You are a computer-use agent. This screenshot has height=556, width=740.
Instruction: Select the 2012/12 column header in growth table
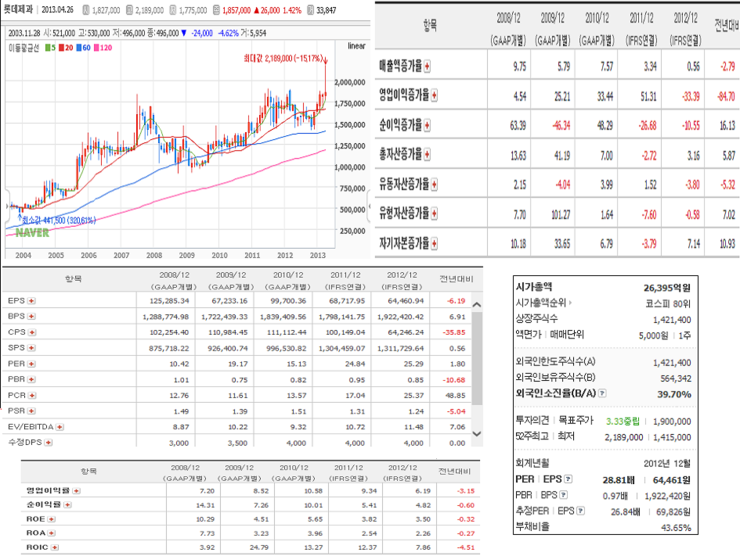point(685,18)
